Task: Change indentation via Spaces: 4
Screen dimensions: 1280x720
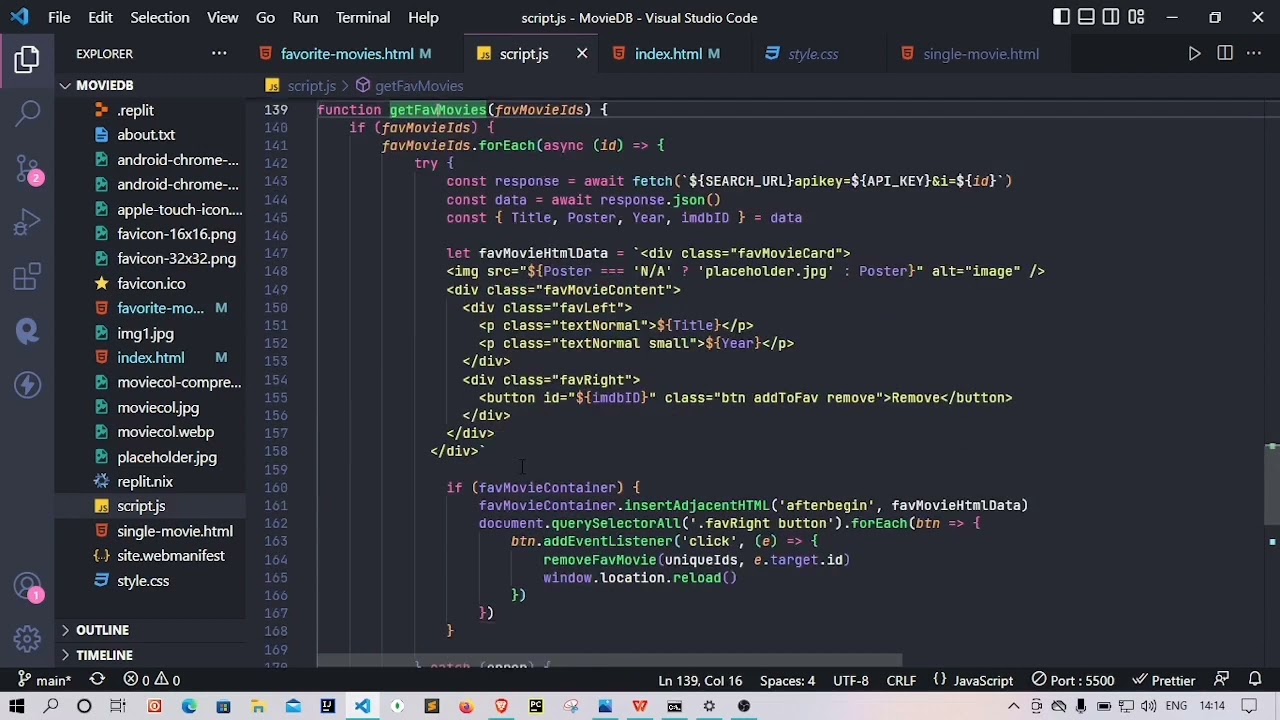Action: click(787, 680)
